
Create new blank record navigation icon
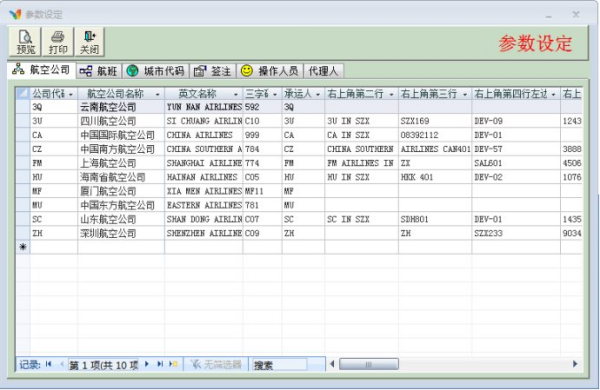pyautogui.click(x=173, y=364)
